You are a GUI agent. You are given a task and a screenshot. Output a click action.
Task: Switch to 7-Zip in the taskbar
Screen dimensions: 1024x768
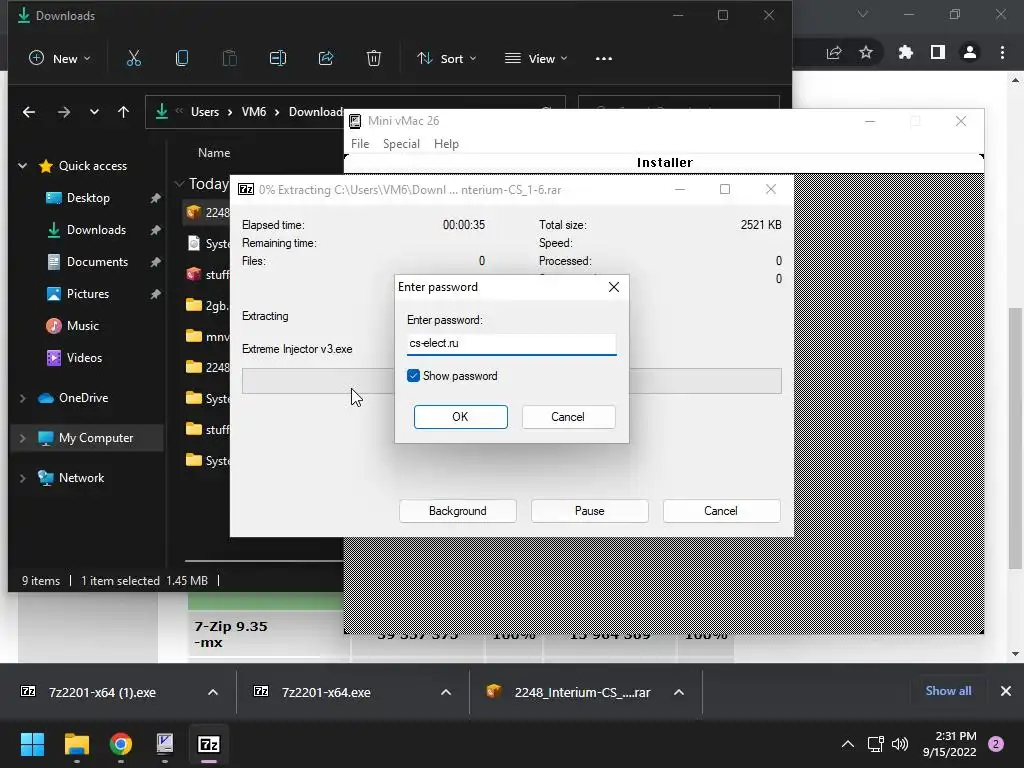209,744
